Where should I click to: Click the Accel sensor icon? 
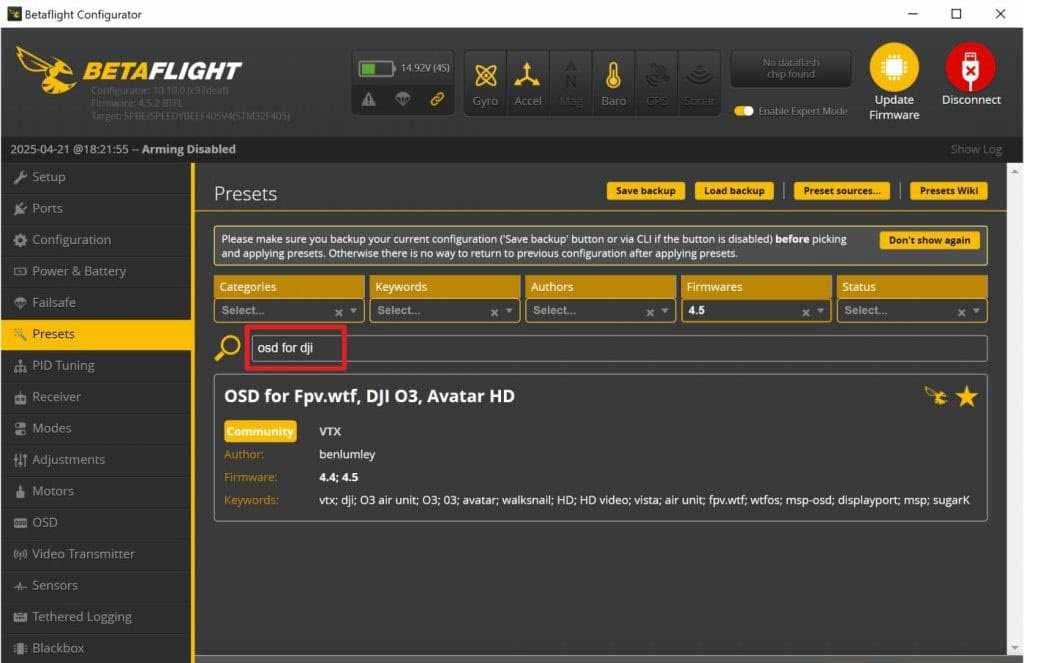[527, 75]
